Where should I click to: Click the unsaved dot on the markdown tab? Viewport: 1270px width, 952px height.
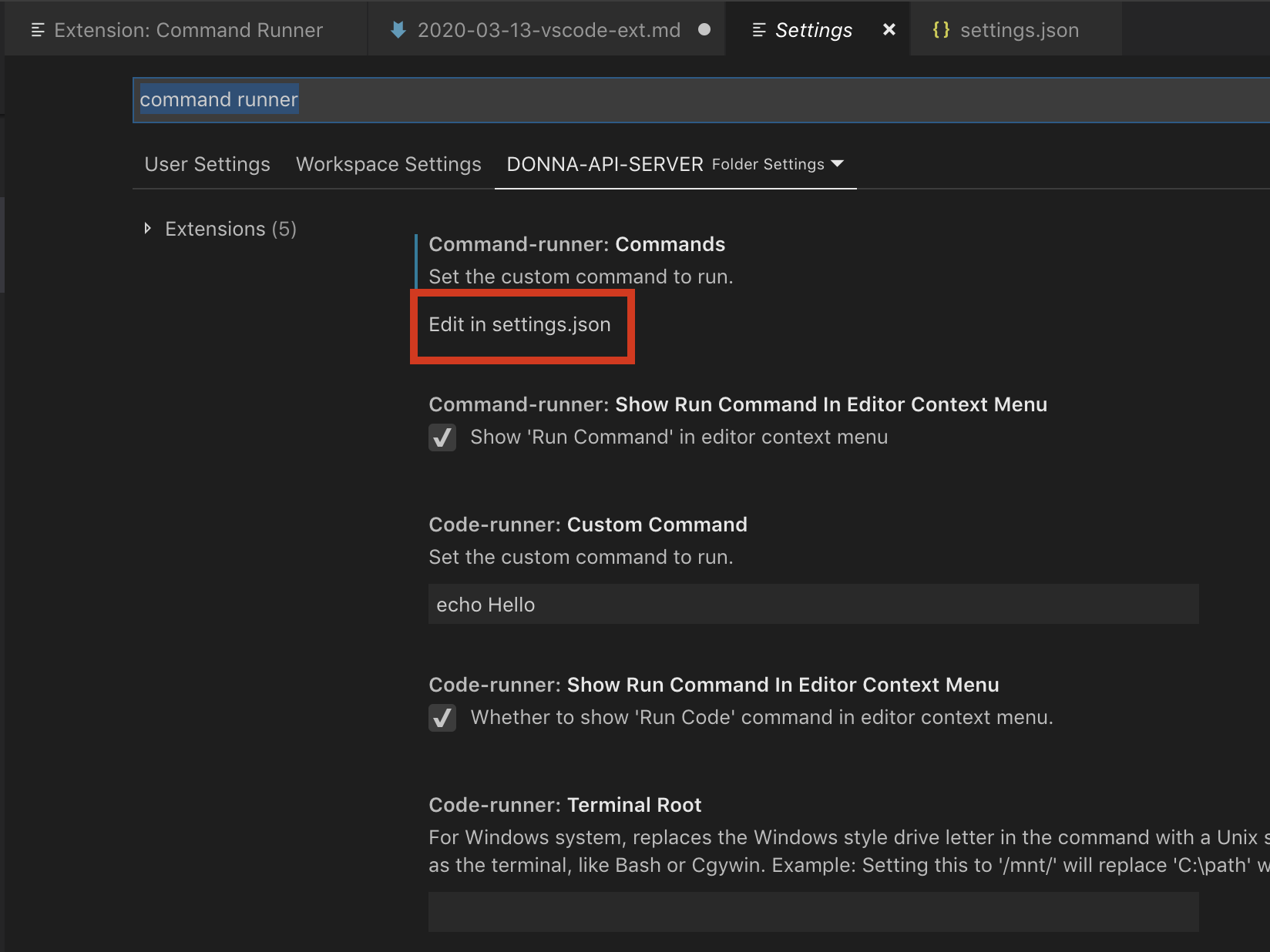click(x=704, y=30)
